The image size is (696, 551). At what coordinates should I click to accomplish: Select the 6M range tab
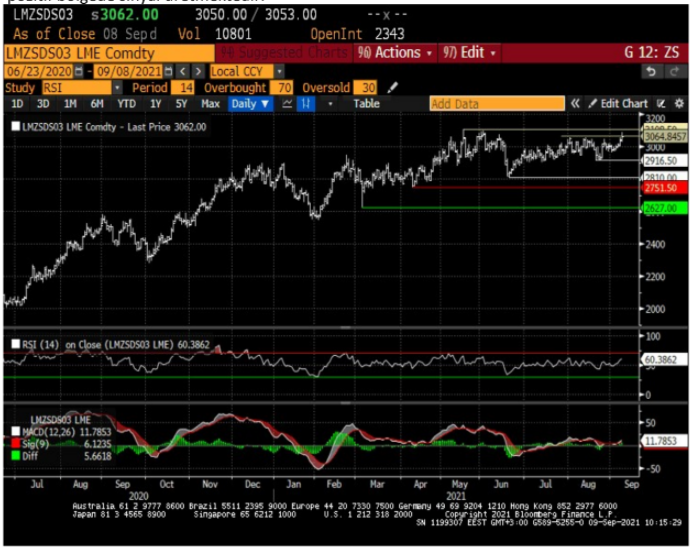(97, 104)
